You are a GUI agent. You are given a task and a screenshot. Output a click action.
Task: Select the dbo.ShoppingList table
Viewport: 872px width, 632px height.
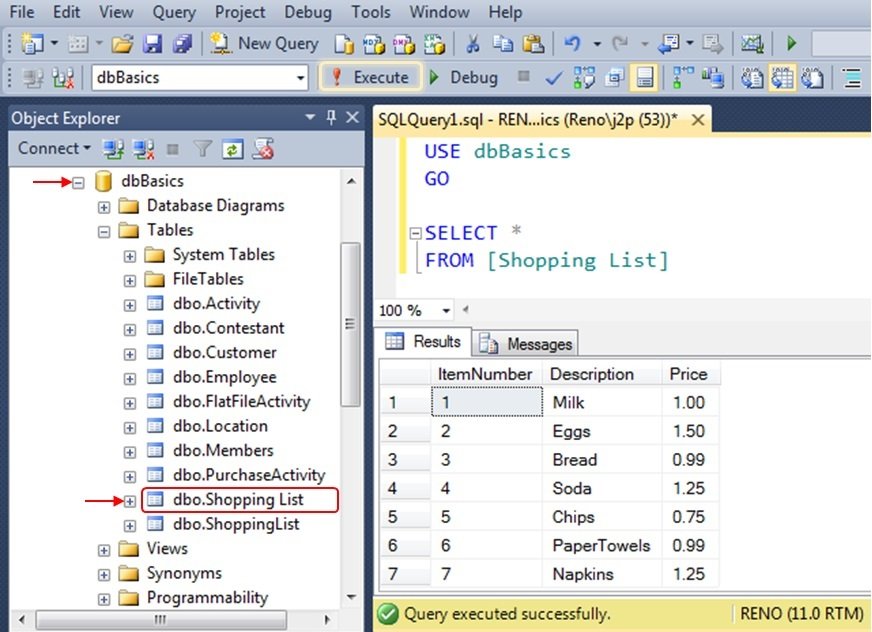click(236, 524)
